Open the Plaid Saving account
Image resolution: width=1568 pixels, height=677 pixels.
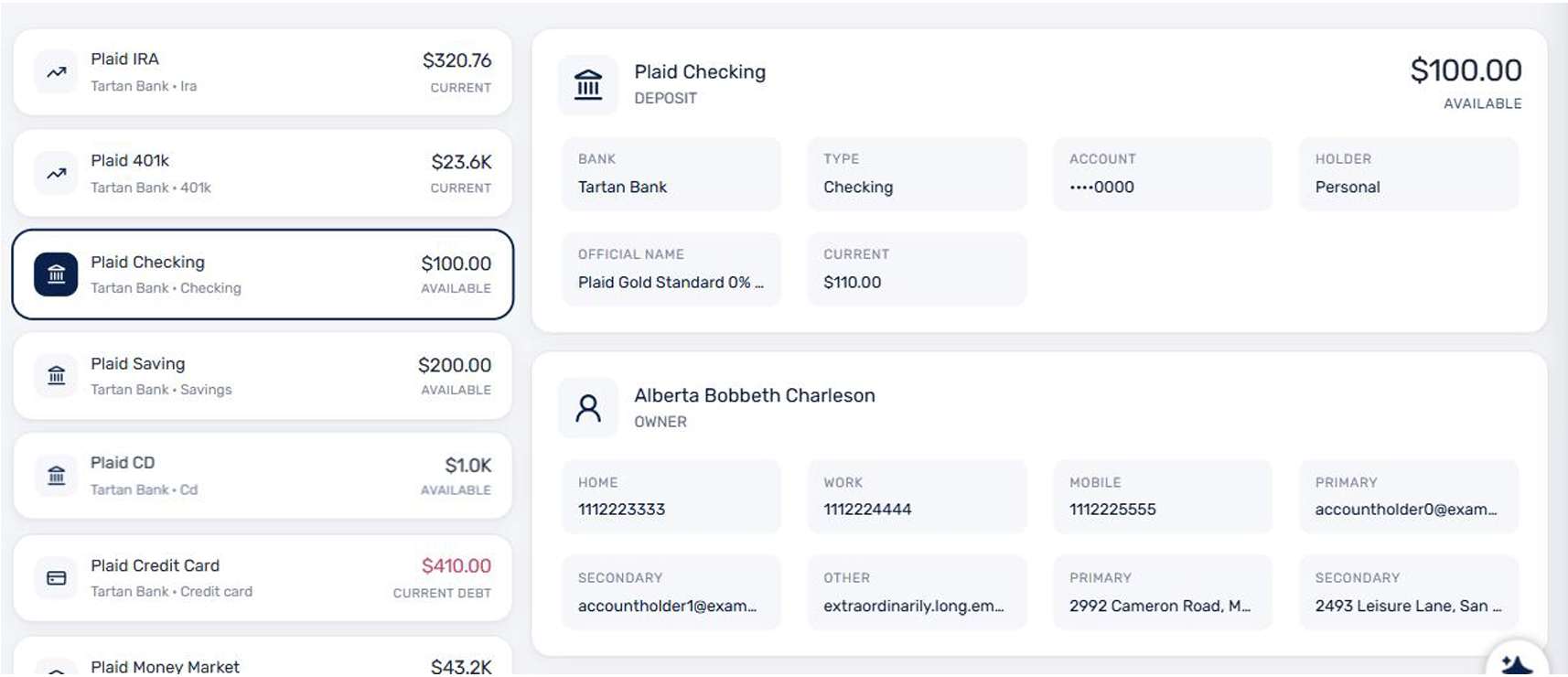click(x=263, y=375)
